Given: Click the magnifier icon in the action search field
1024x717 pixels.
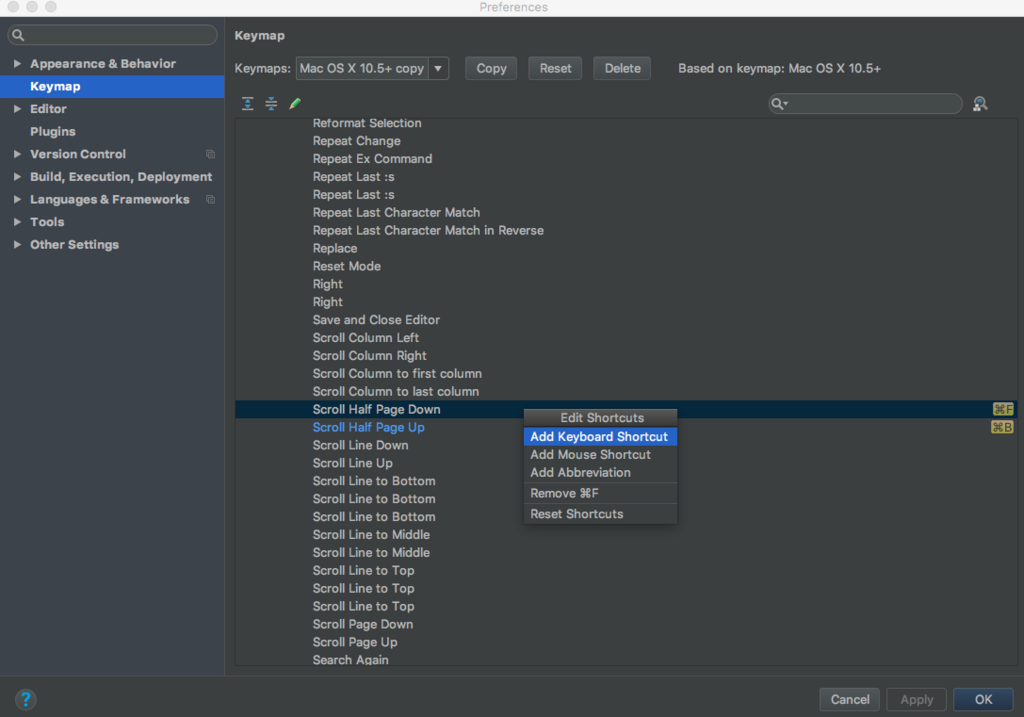Looking at the screenshot, I should point(778,104).
